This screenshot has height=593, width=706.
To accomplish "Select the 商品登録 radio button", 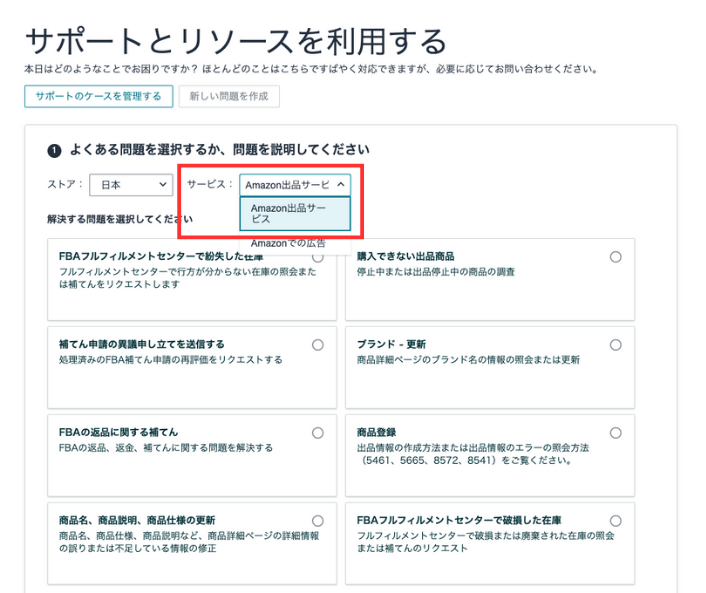I will [615, 433].
